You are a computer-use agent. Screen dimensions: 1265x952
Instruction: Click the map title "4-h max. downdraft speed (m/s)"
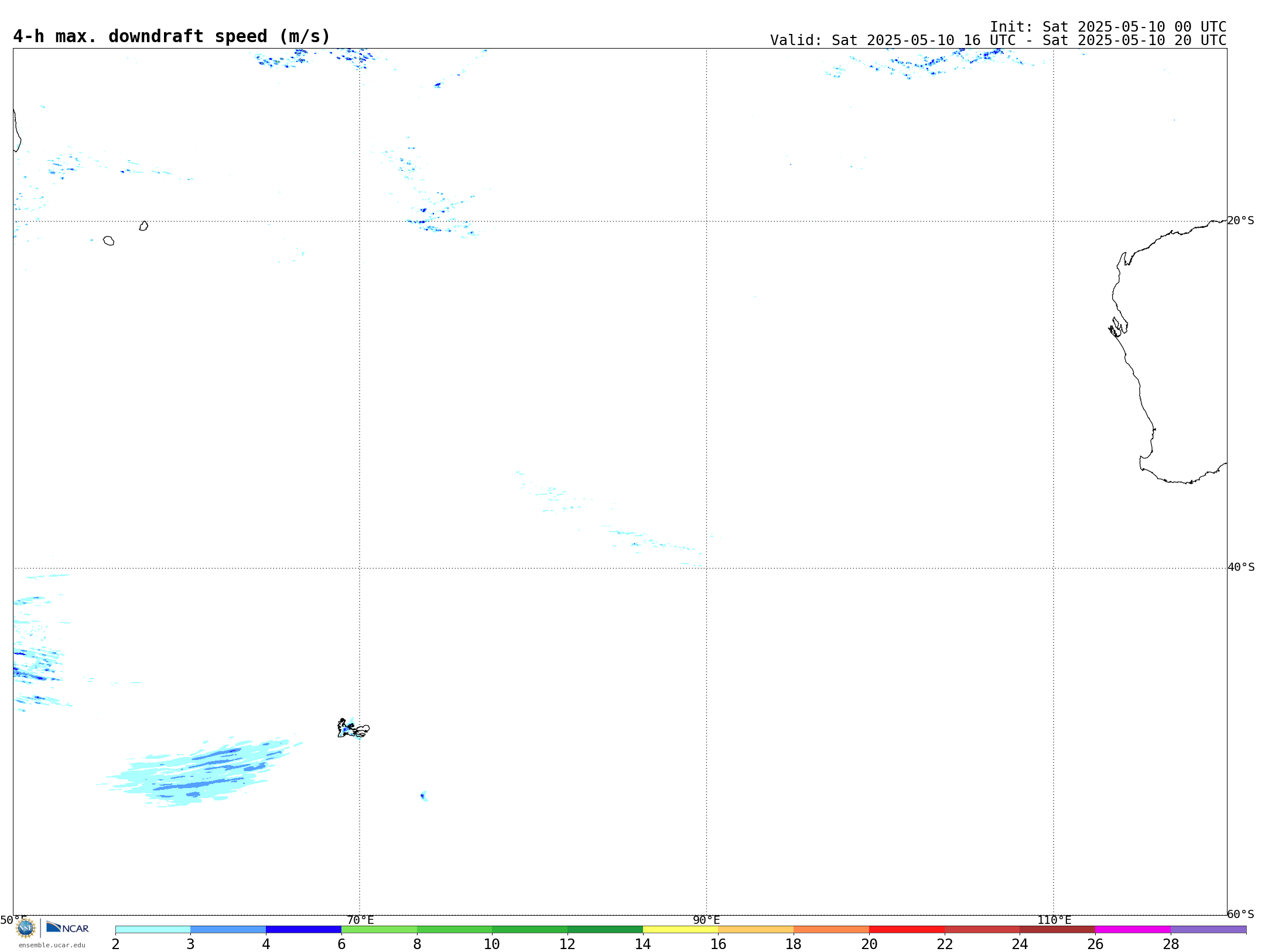[172, 36]
